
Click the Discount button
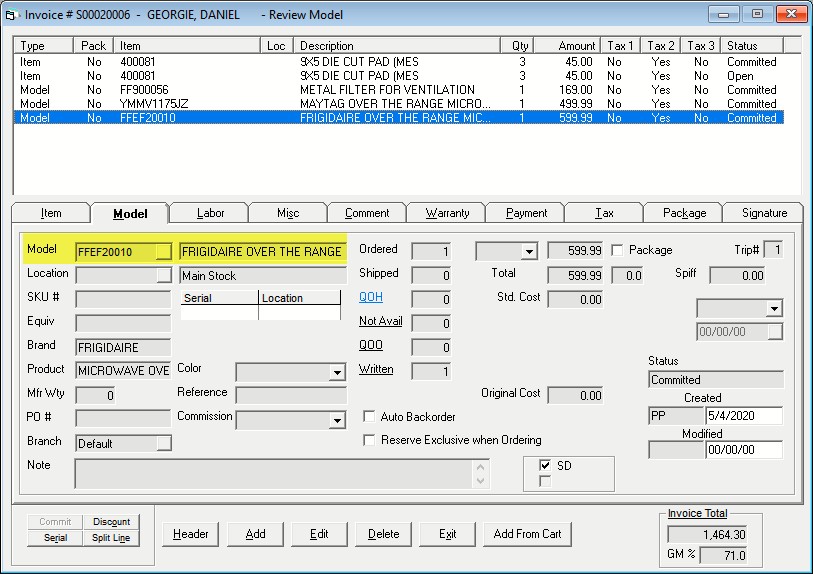pos(111,522)
